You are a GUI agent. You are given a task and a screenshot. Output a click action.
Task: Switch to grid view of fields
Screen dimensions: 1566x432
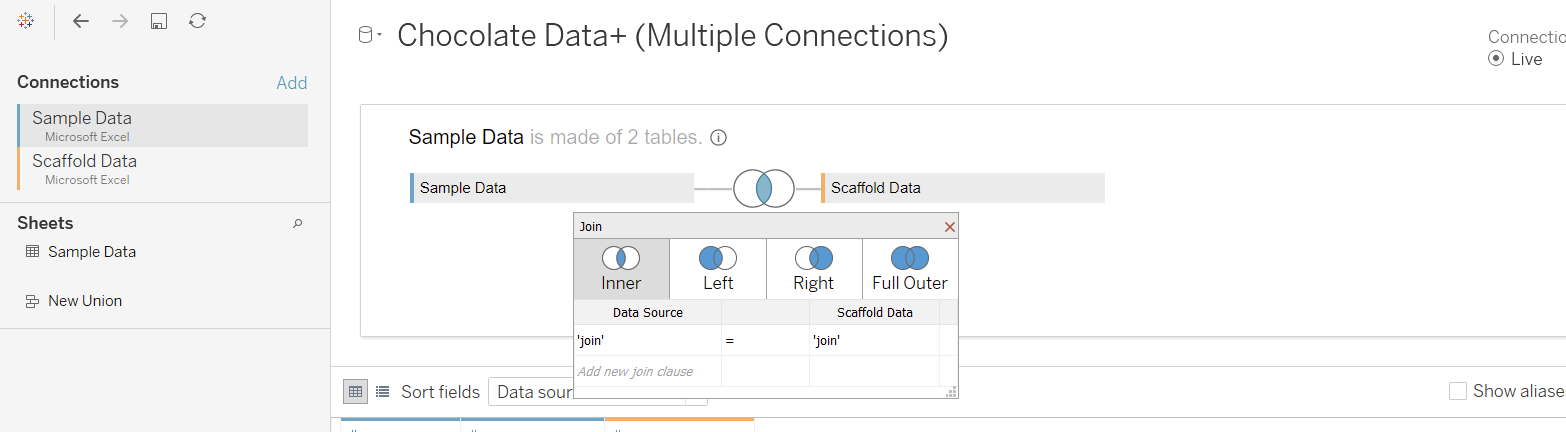[x=355, y=392]
